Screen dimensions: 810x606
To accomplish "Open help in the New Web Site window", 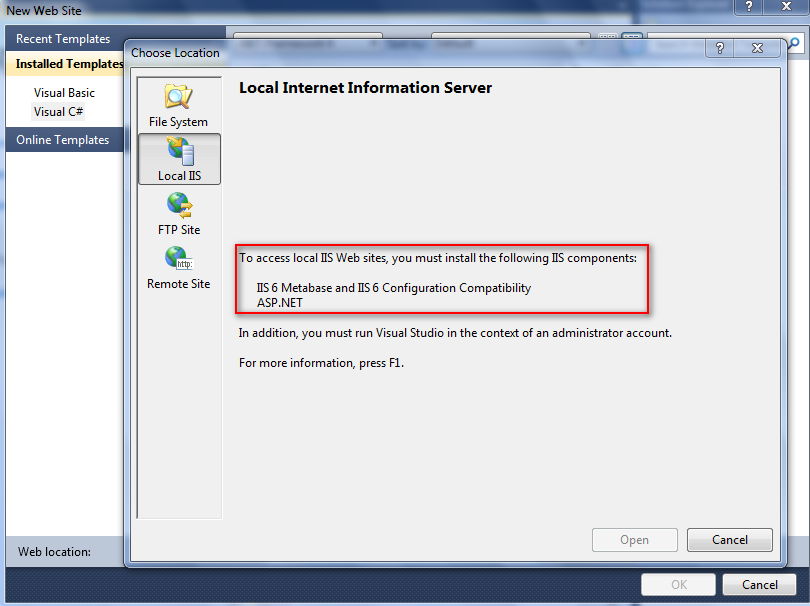I will tap(749, 7).
